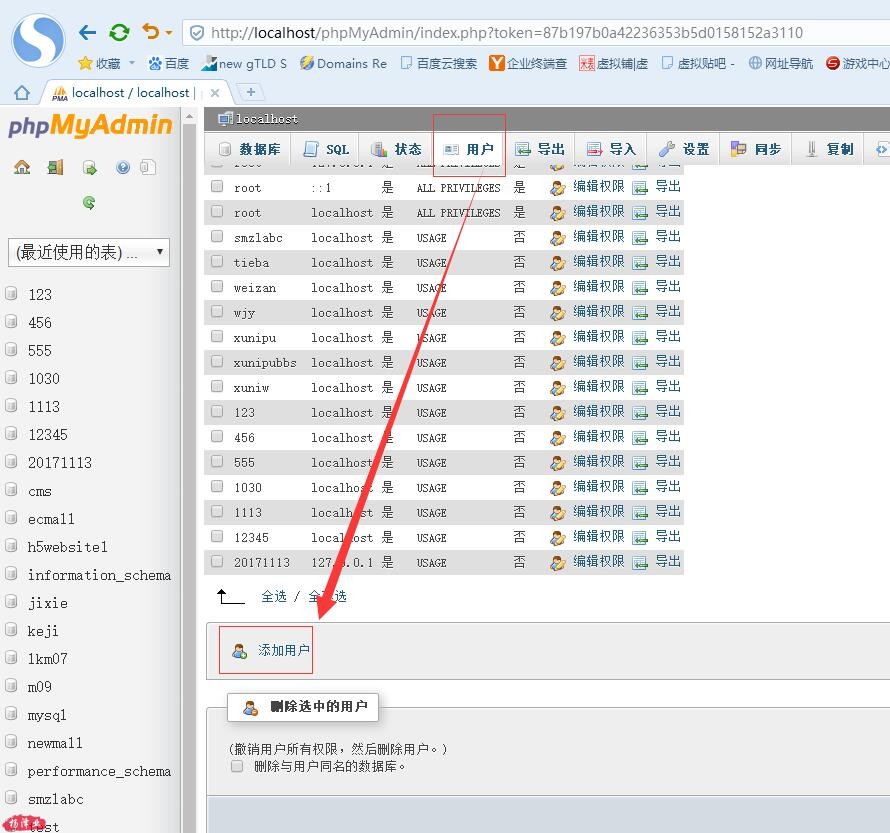Screen dimensions: 890x833
Task: Click the browser address bar
Action: (x=536, y=33)
